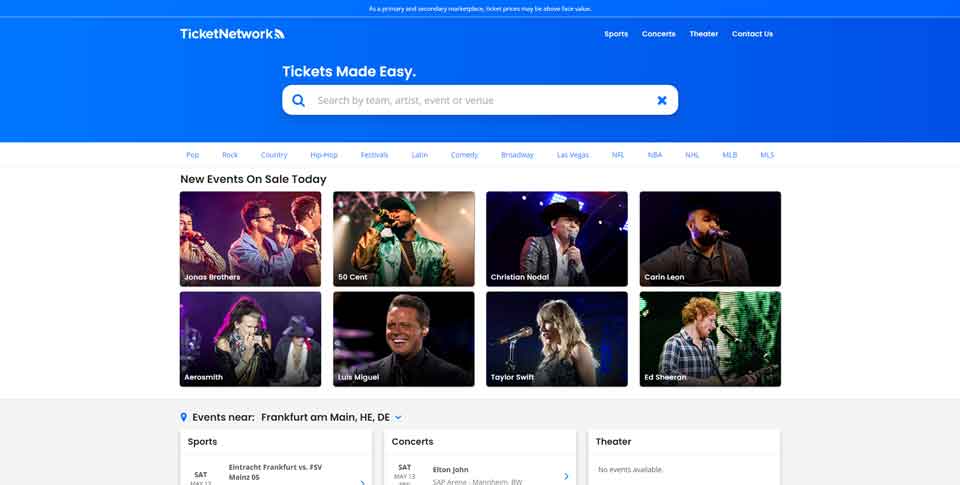The width and height of the screenshot is (960, 485).
Task: Click the Concerts section heading
Action: (x=413, y=442)
